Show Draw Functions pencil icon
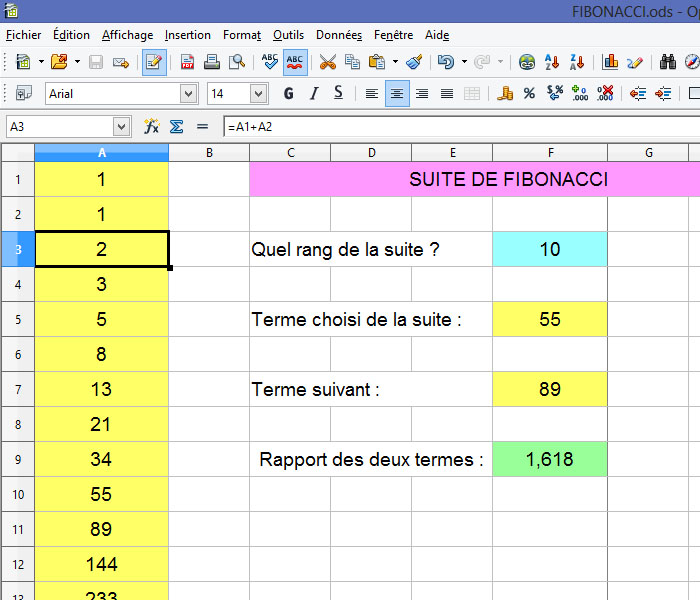 tap(635, 62)
